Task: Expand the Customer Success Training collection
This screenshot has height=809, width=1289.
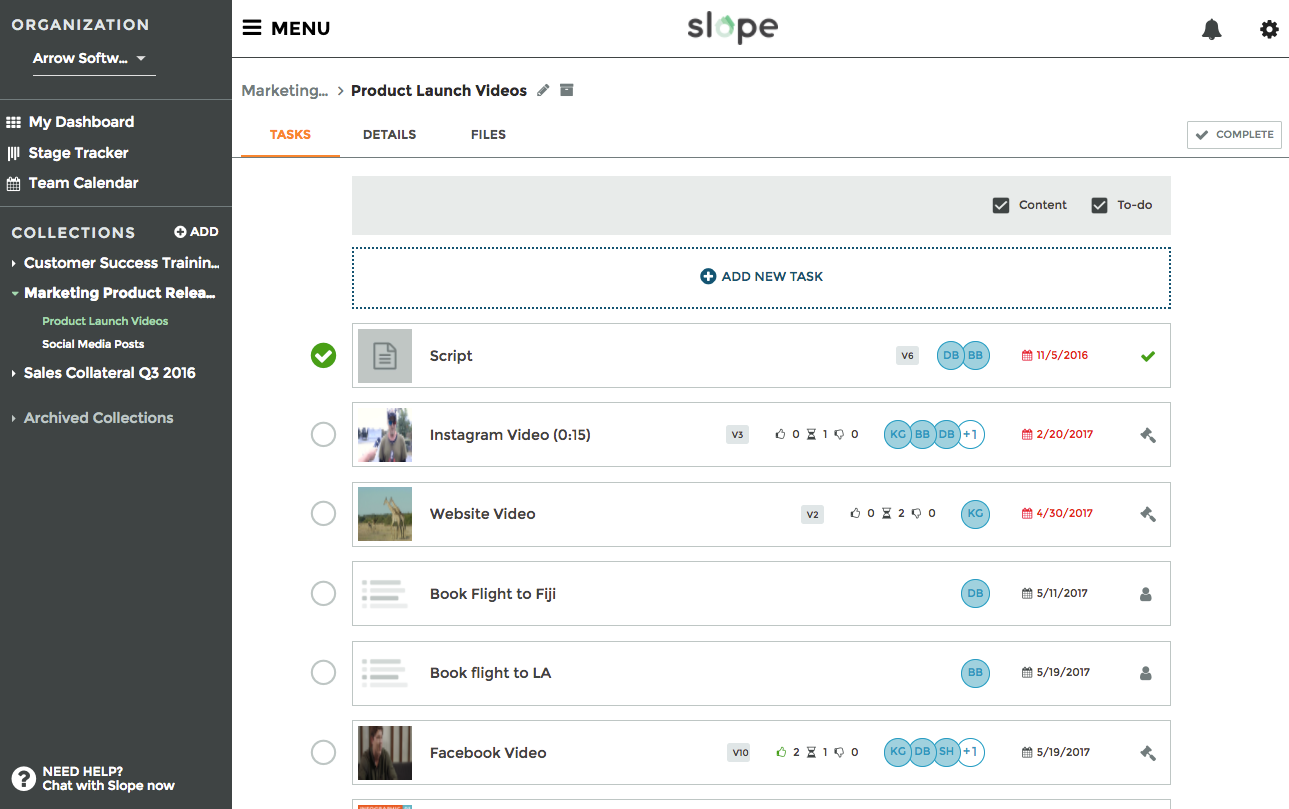Action: pyautogui.click(x=14, y=263)
